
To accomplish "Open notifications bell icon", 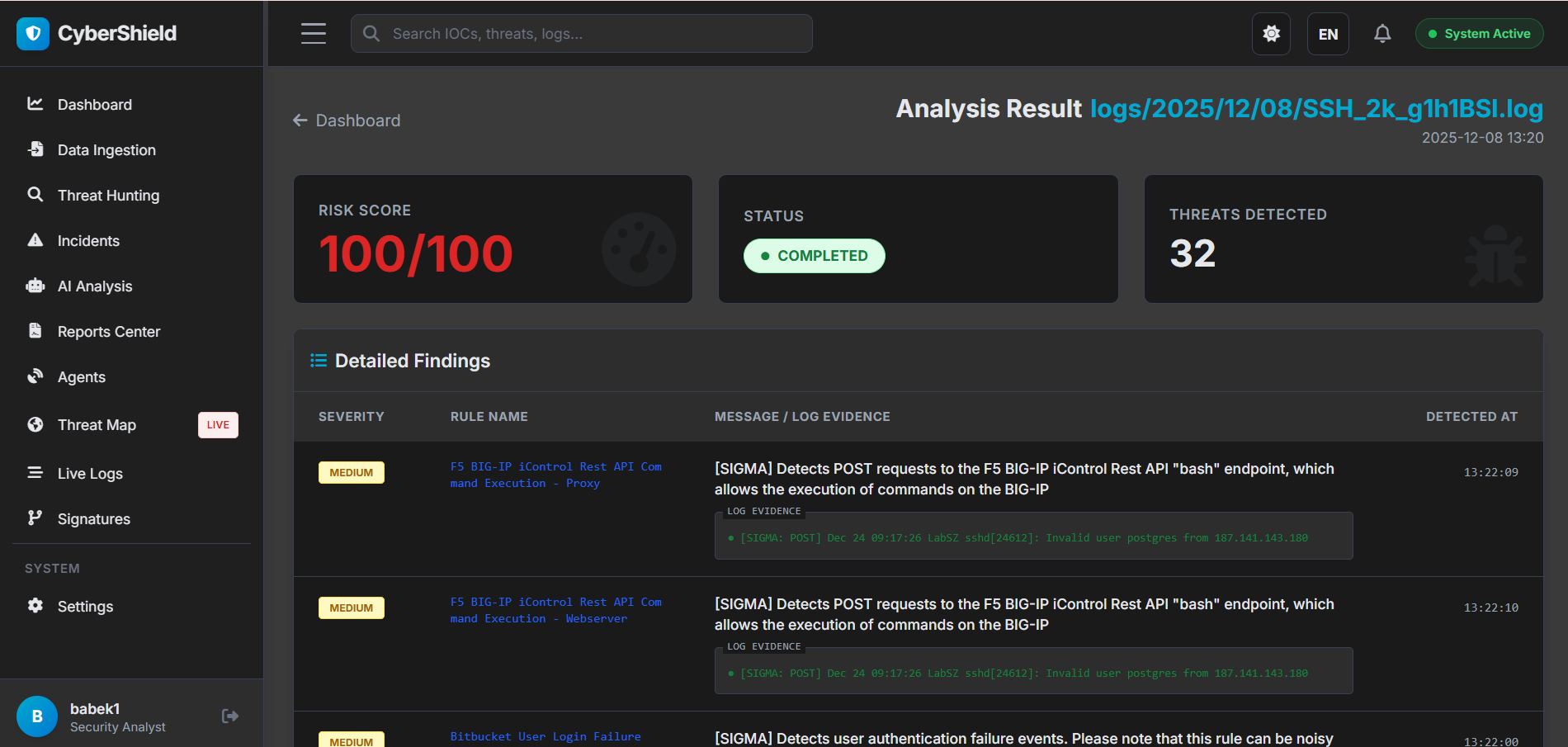I will pyautogui.click(x=1382, y=34).
